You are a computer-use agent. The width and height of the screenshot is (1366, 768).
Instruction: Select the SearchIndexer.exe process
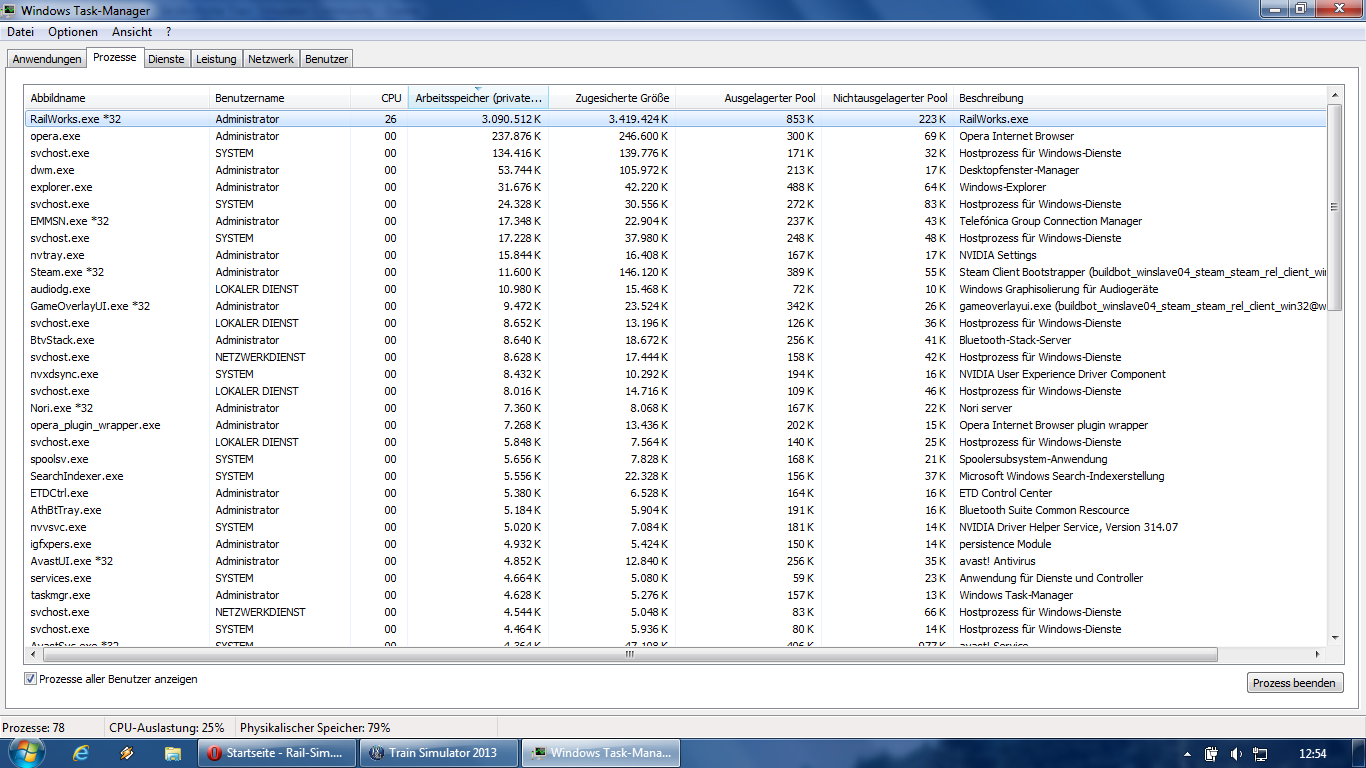point(676,476)
